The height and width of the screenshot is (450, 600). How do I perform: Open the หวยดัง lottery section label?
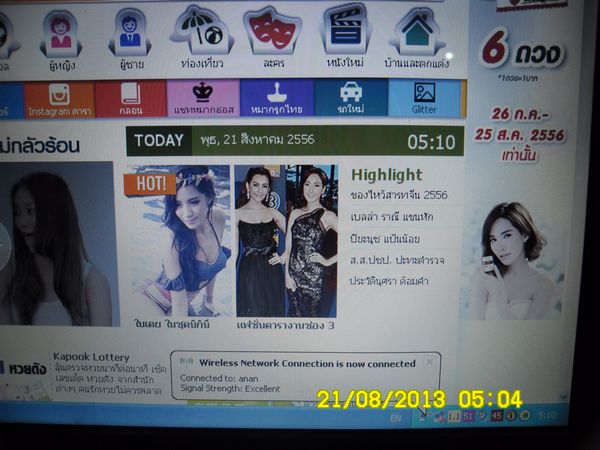(x=27, y=369)
